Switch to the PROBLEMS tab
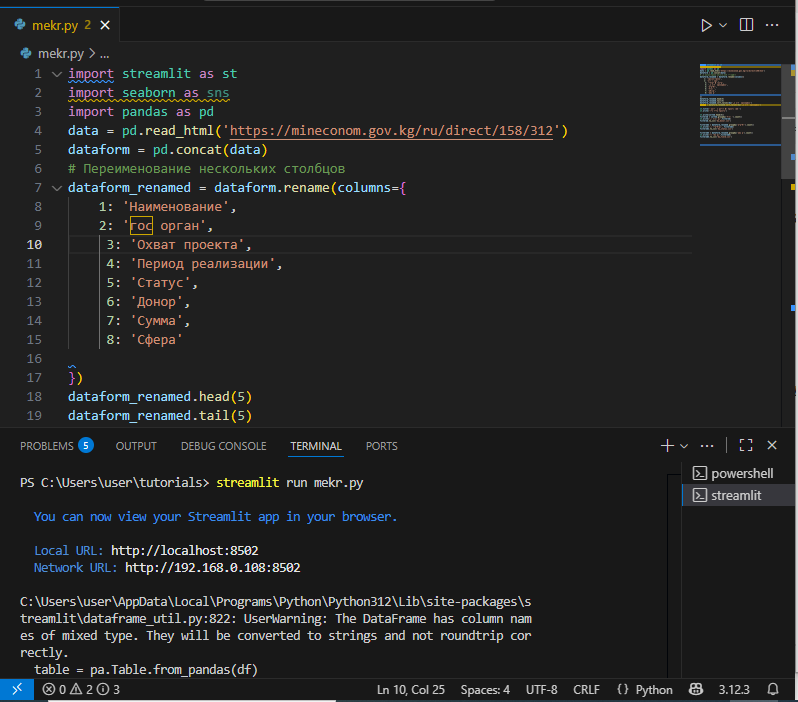 point(47,446)
